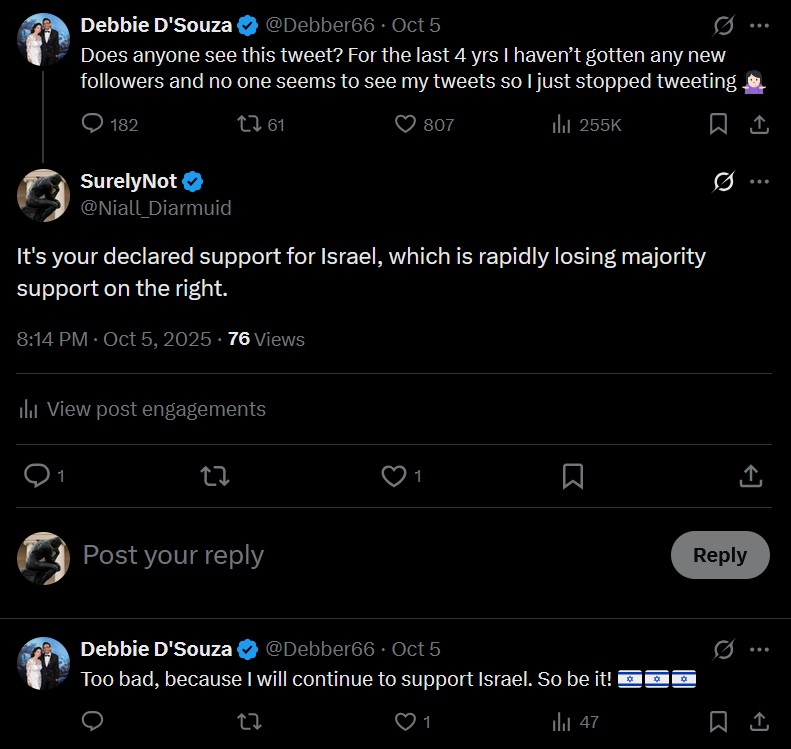This screenshot has width=791, height=749.
Task: Click View post engagements
Action: (x=155, y=409)
